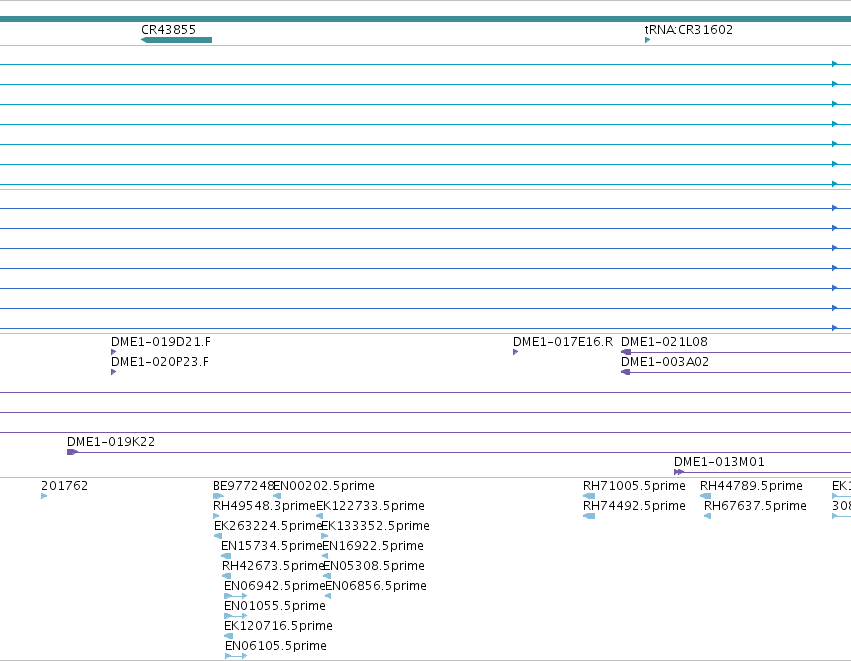Click the RH67637.5prime EST glyph

(x=707, y=516)
